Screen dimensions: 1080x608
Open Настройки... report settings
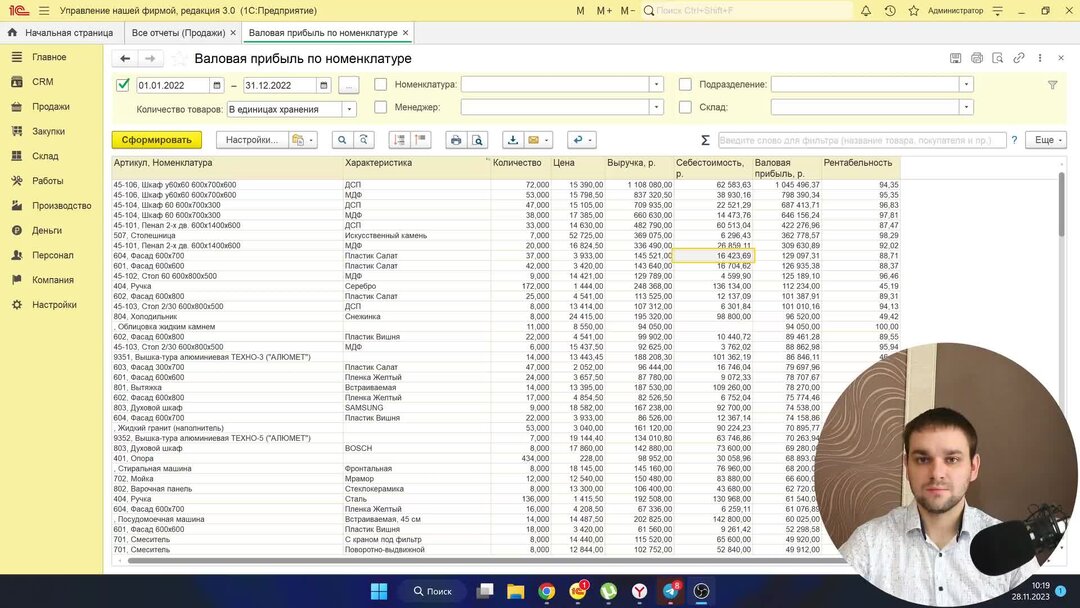252,140
